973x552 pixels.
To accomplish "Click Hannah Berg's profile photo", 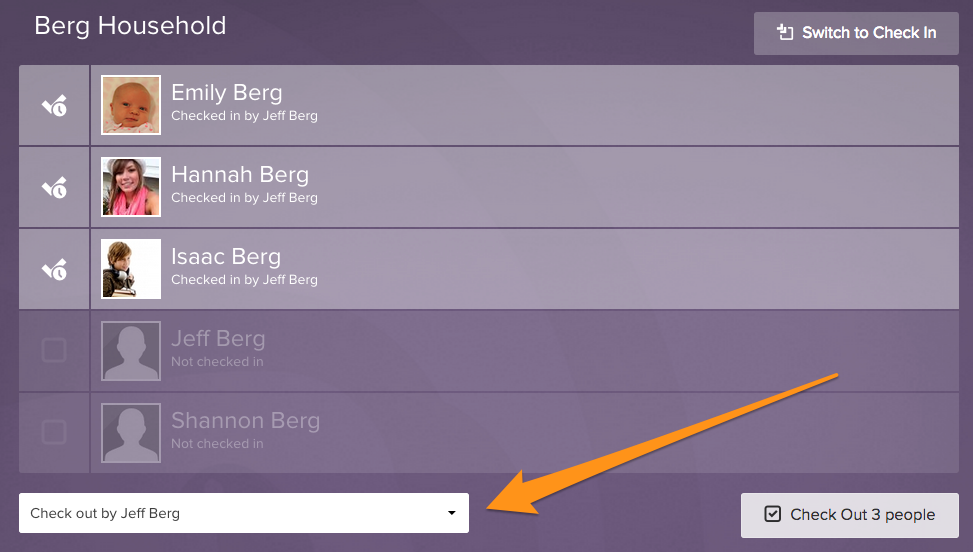I will pos(131,187).
